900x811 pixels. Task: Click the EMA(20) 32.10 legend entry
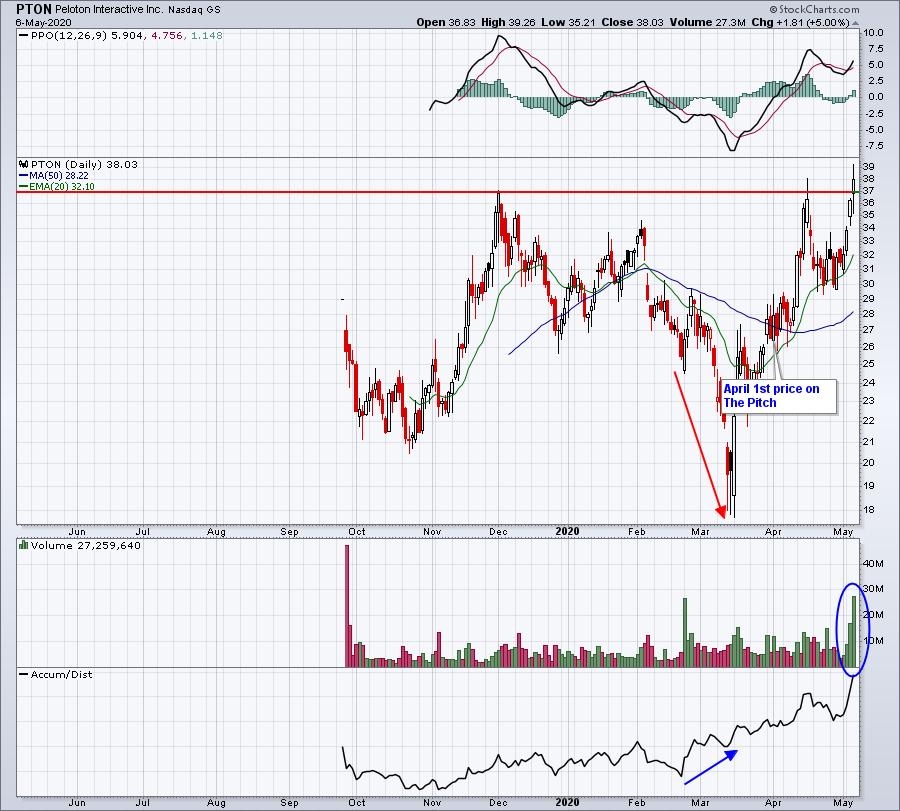click(65, 185)
